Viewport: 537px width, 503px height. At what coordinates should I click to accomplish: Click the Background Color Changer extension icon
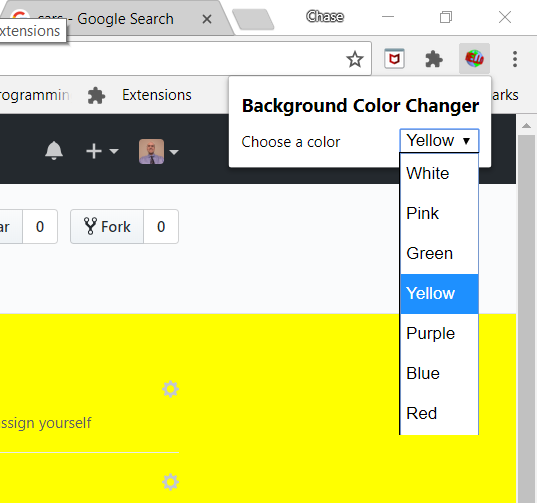(474, 58)
